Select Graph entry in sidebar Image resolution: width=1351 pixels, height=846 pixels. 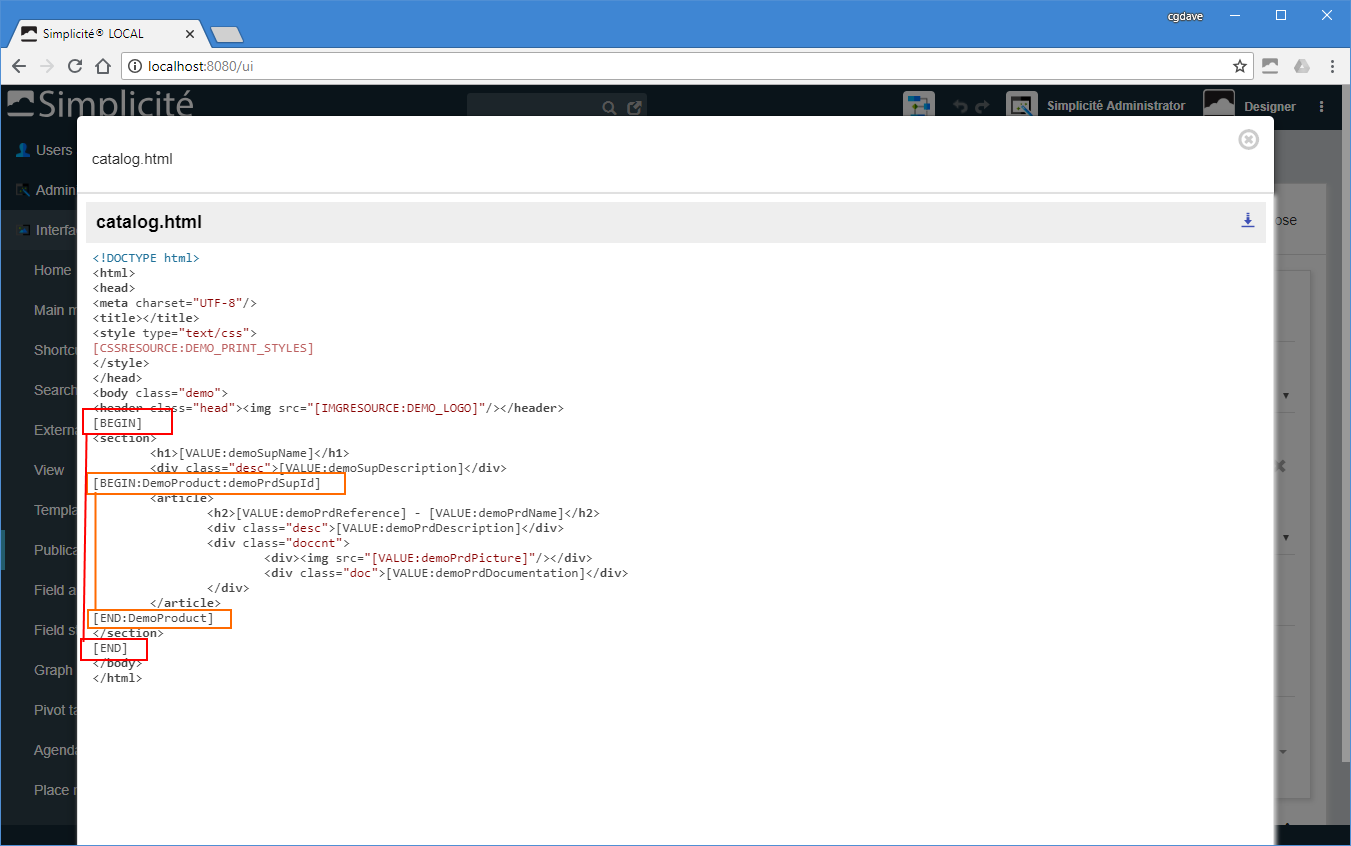point(53,670)
